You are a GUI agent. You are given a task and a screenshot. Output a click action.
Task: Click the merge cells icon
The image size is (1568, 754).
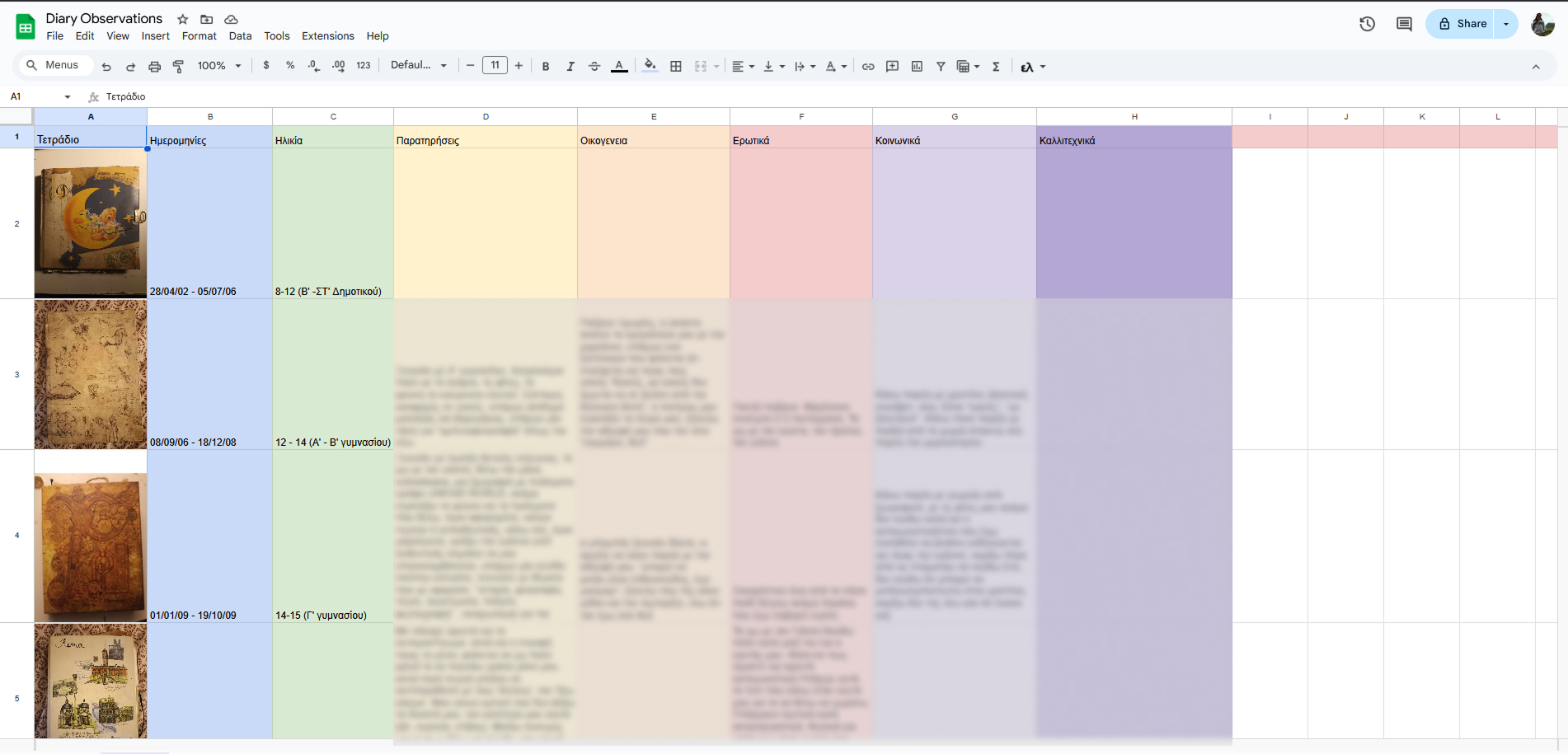click(701, 67)
